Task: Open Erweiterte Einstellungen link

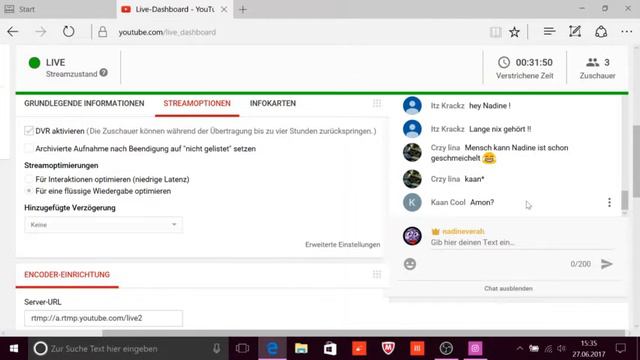Action: 342,244
